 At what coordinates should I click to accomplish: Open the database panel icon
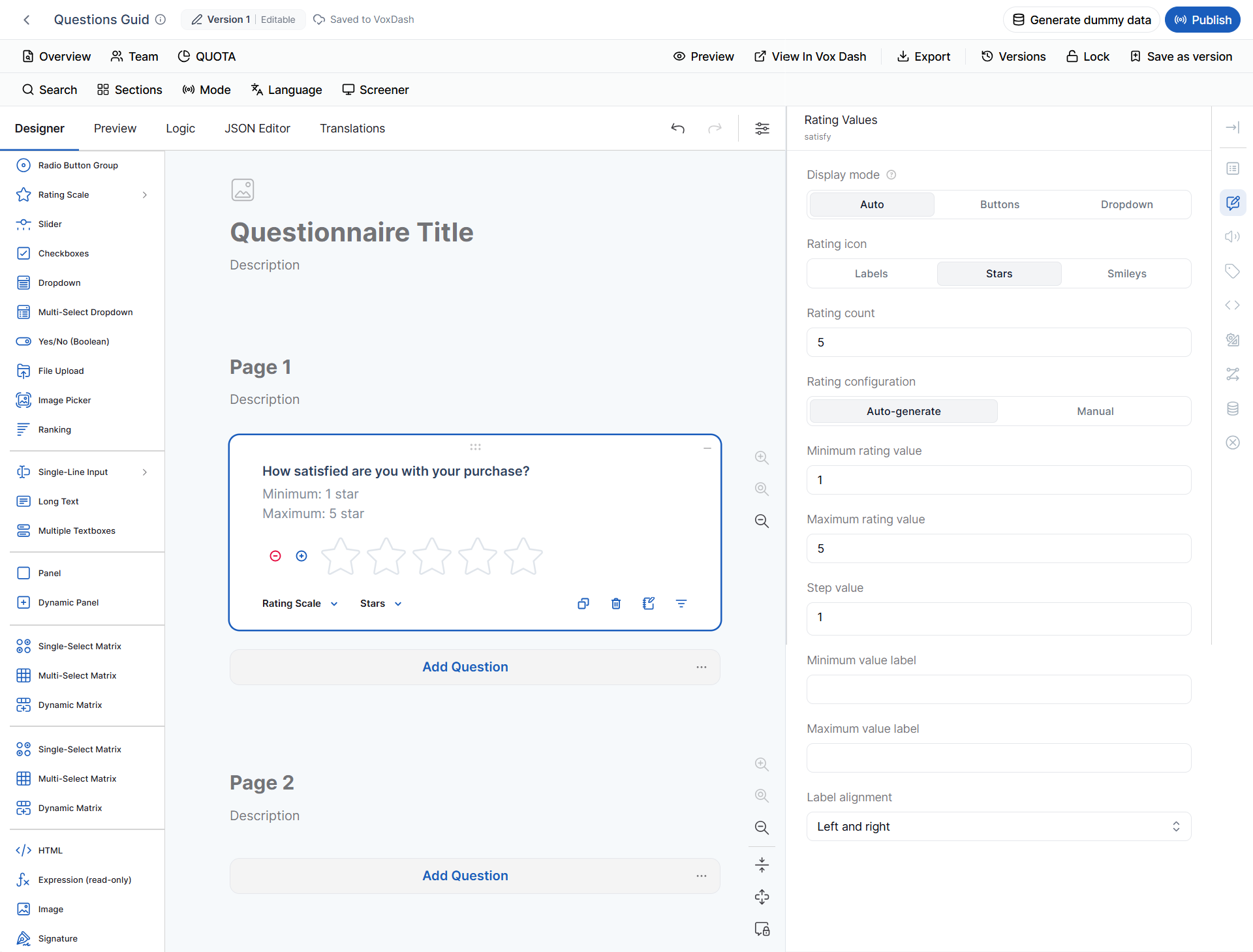click(x=1233, y=408)
